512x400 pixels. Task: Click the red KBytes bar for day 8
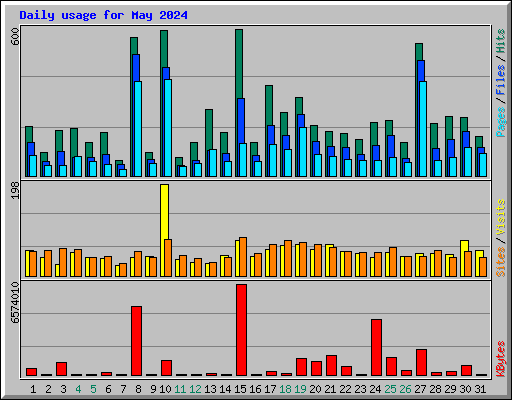[137, 341]
